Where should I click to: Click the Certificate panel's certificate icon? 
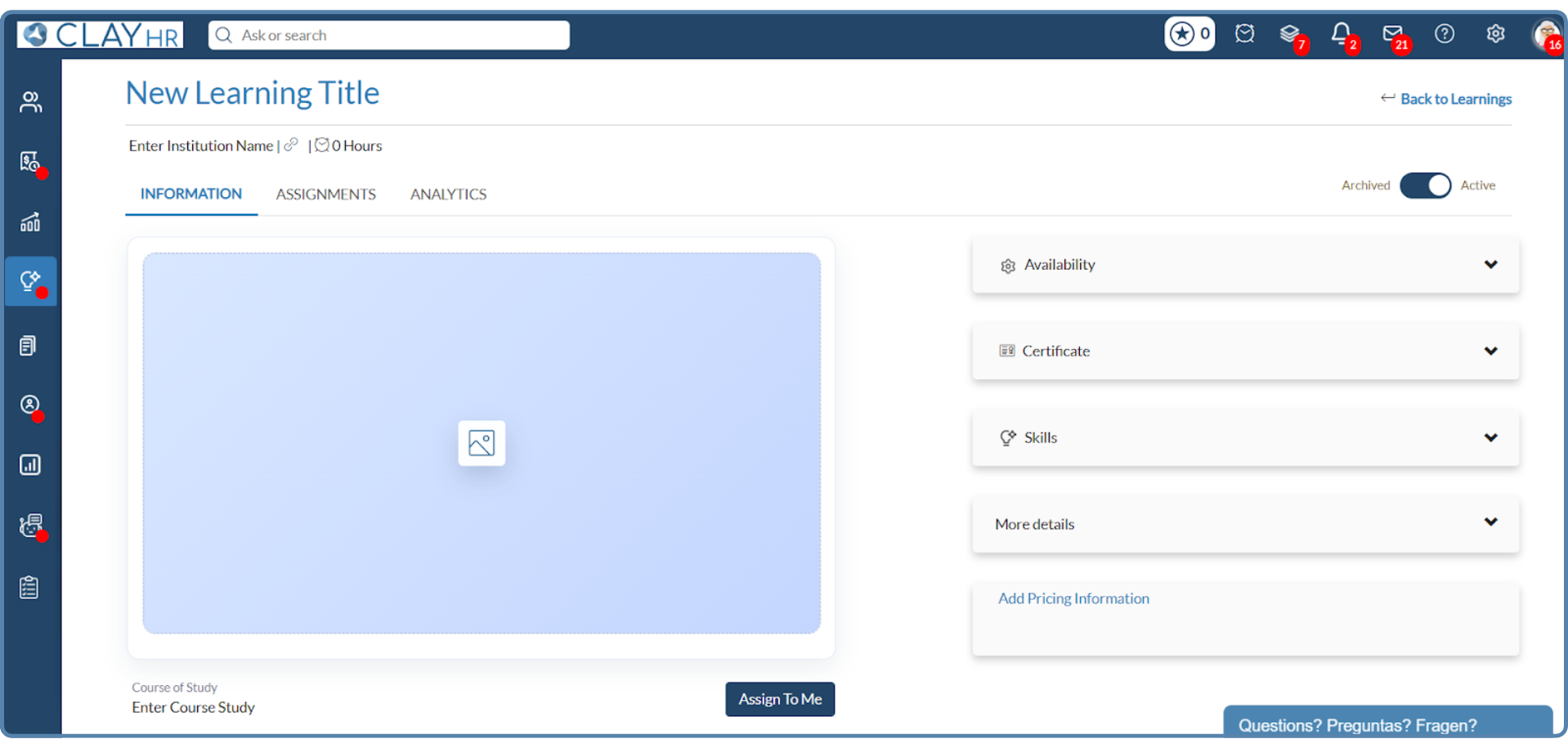tap(1007, 351)
